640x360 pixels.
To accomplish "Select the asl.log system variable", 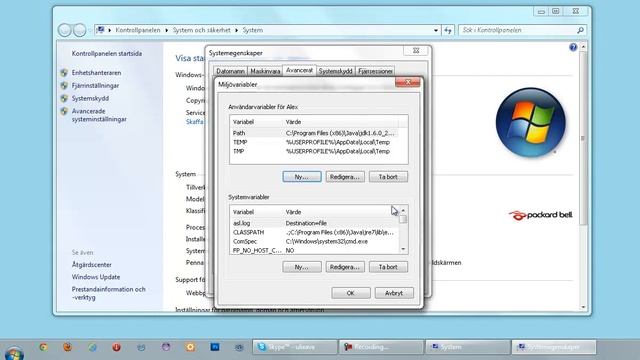I will click(314, 223).
